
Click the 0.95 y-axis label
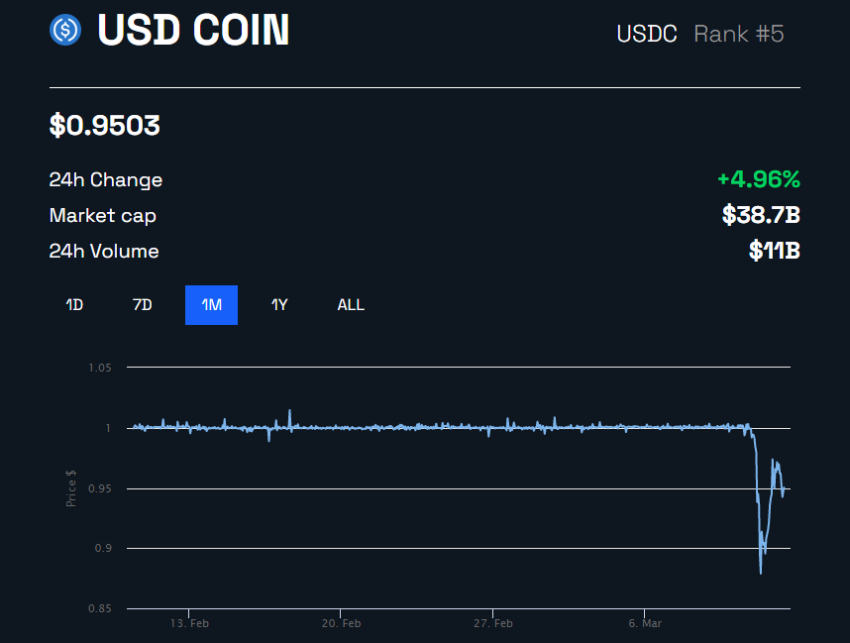pos(100,489)
